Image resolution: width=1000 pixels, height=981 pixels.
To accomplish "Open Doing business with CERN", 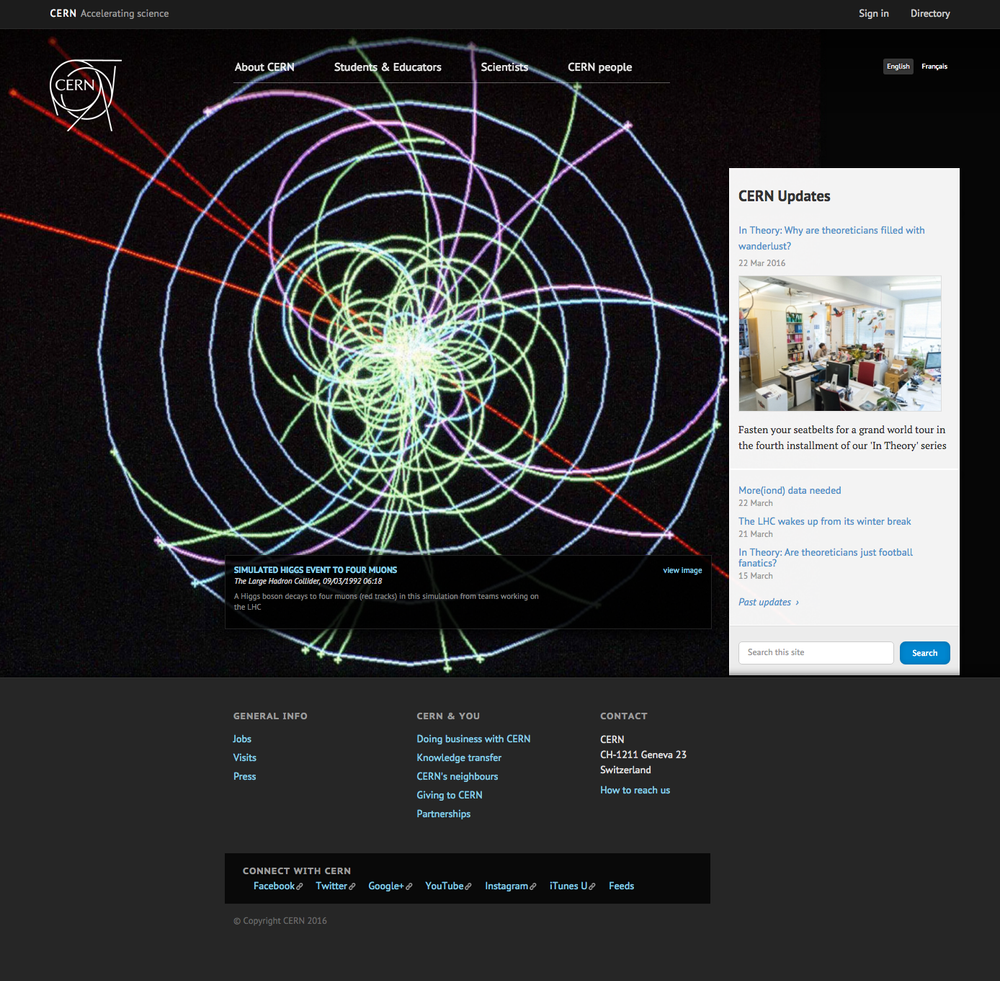I will tap(473, 739).
